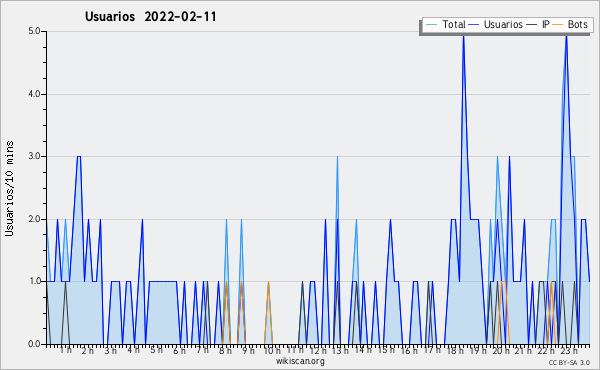Click the wikiscan.org label below chart
Screen dimensions: 600x370
point(300,361)
